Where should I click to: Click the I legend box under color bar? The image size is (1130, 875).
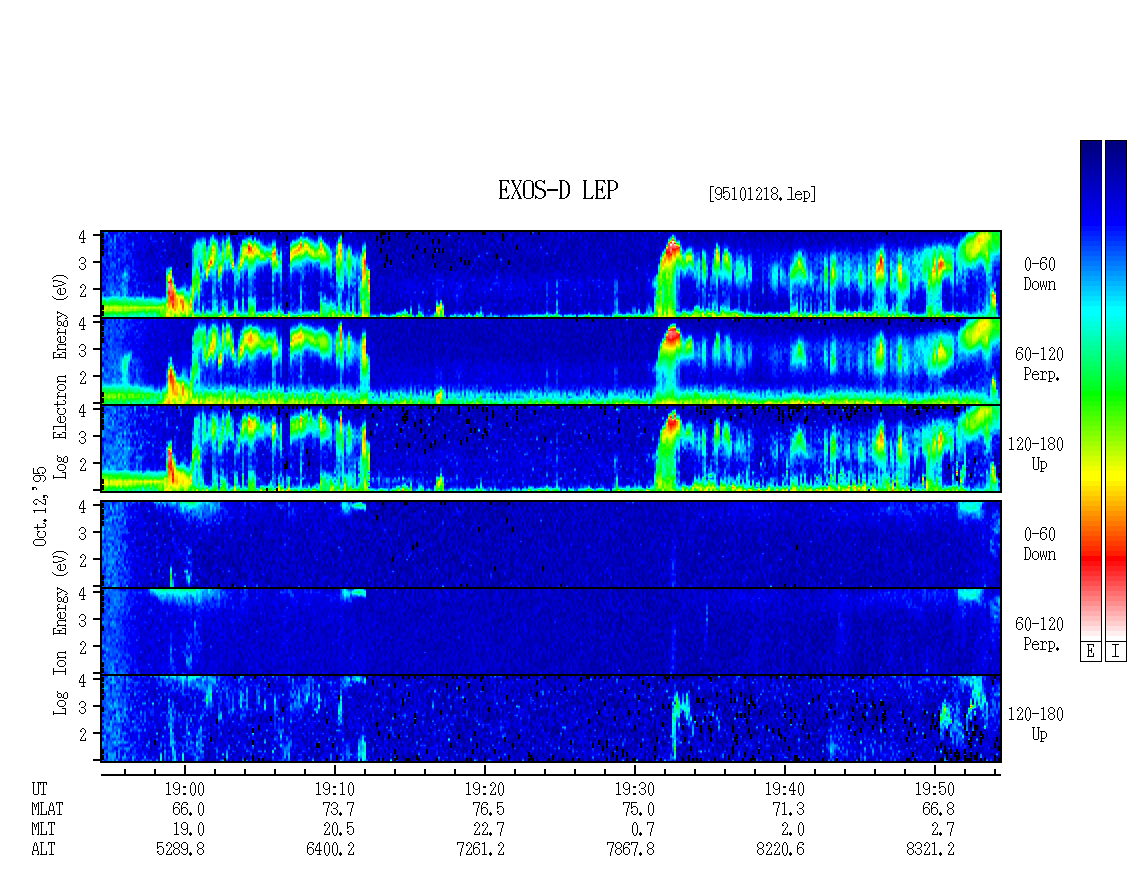coord(1116,652)
